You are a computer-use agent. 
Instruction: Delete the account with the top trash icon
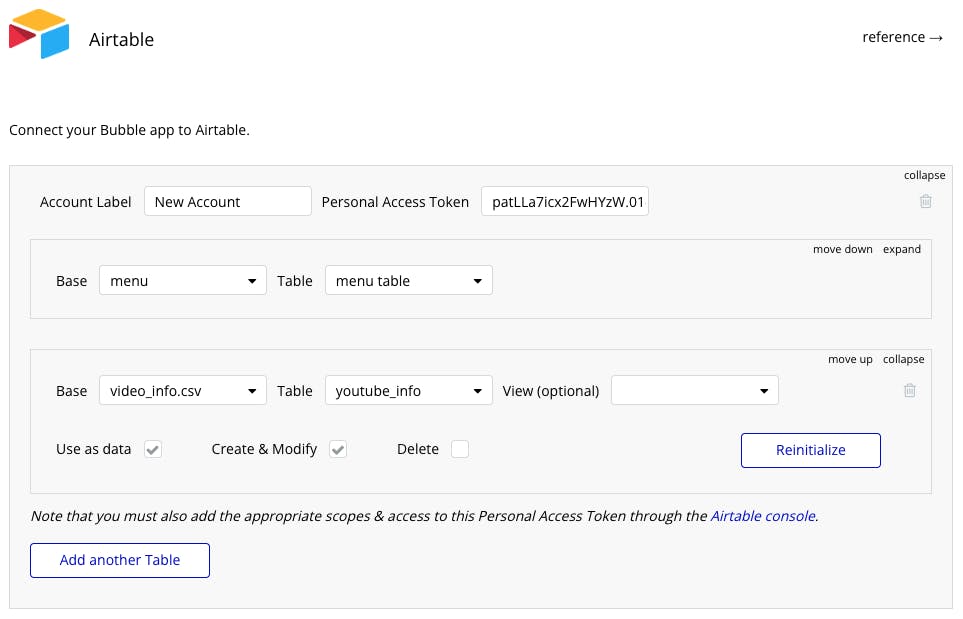coord(926,201)
